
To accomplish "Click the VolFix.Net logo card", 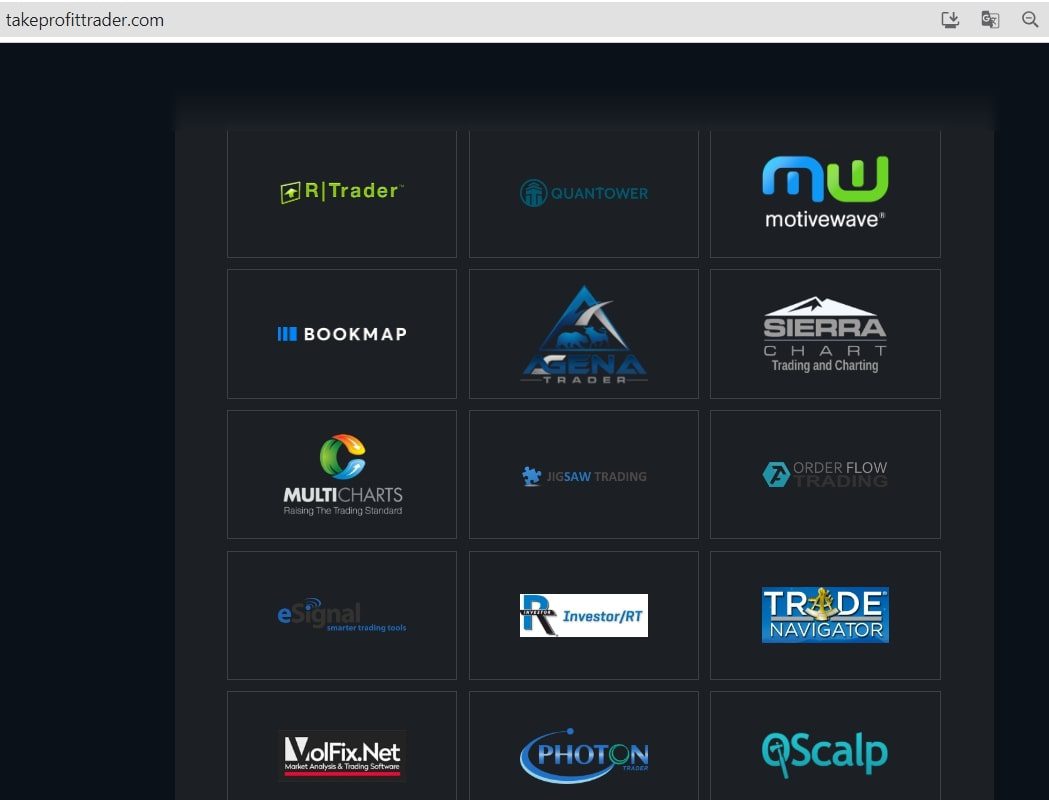I will 342,746.
